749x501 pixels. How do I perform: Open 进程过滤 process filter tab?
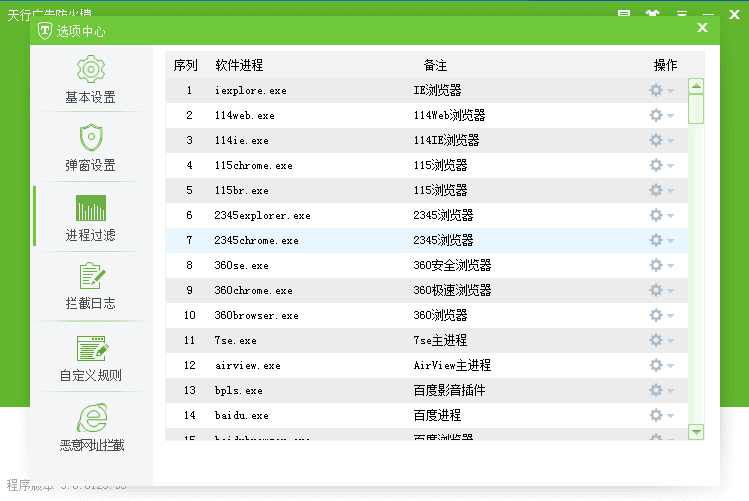coord(91,216)
